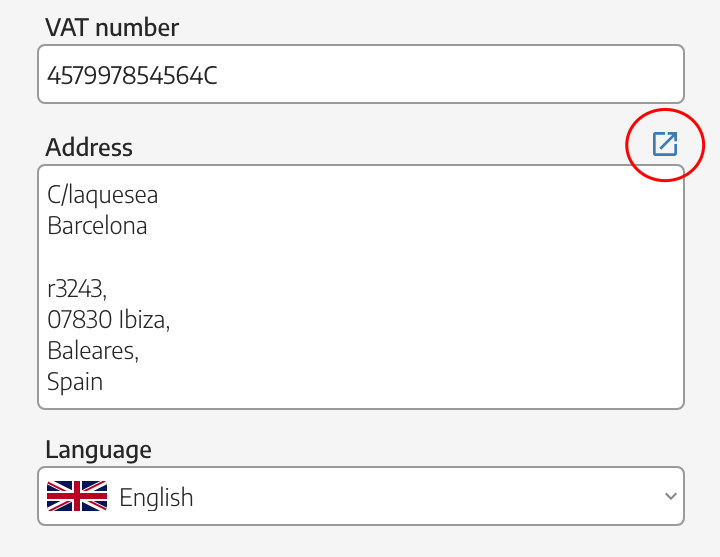Open the English language selector
The image size is (720, 557).
(361, 496)
